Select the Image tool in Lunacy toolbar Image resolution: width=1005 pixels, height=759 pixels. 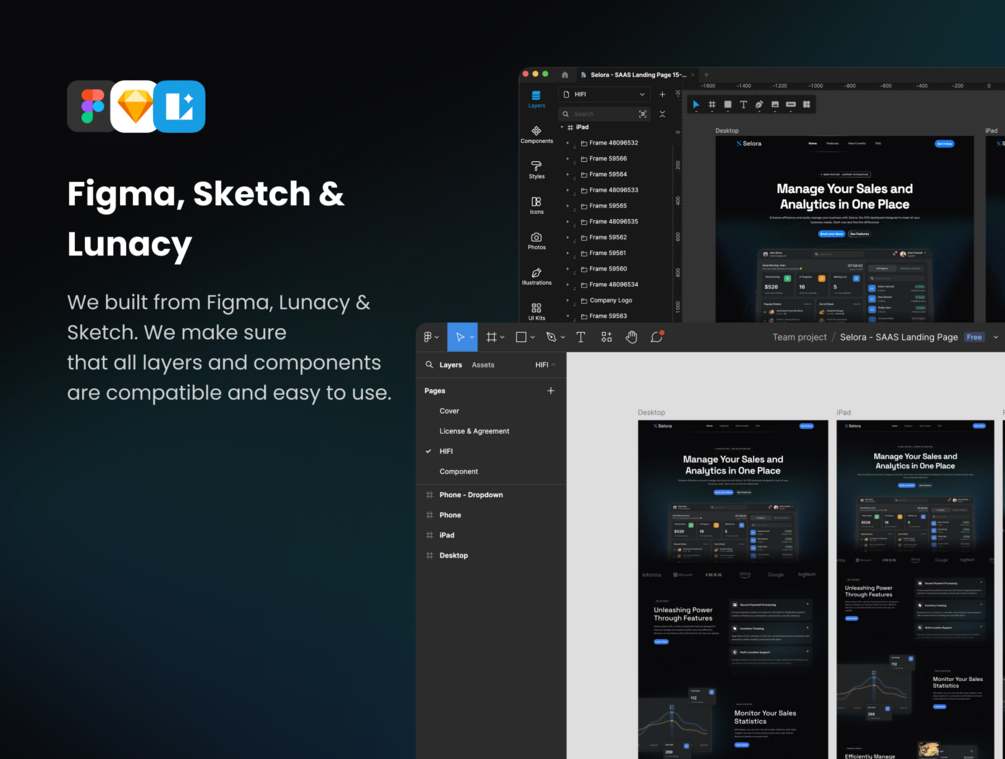[775, 104]
